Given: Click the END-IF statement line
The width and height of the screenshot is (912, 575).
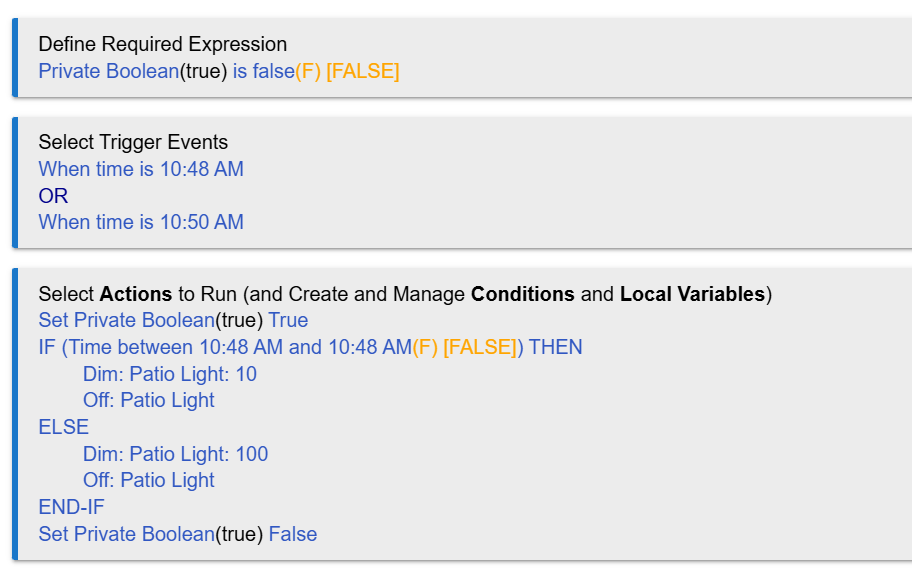Looking at the screenshot, I should point(71,507).
